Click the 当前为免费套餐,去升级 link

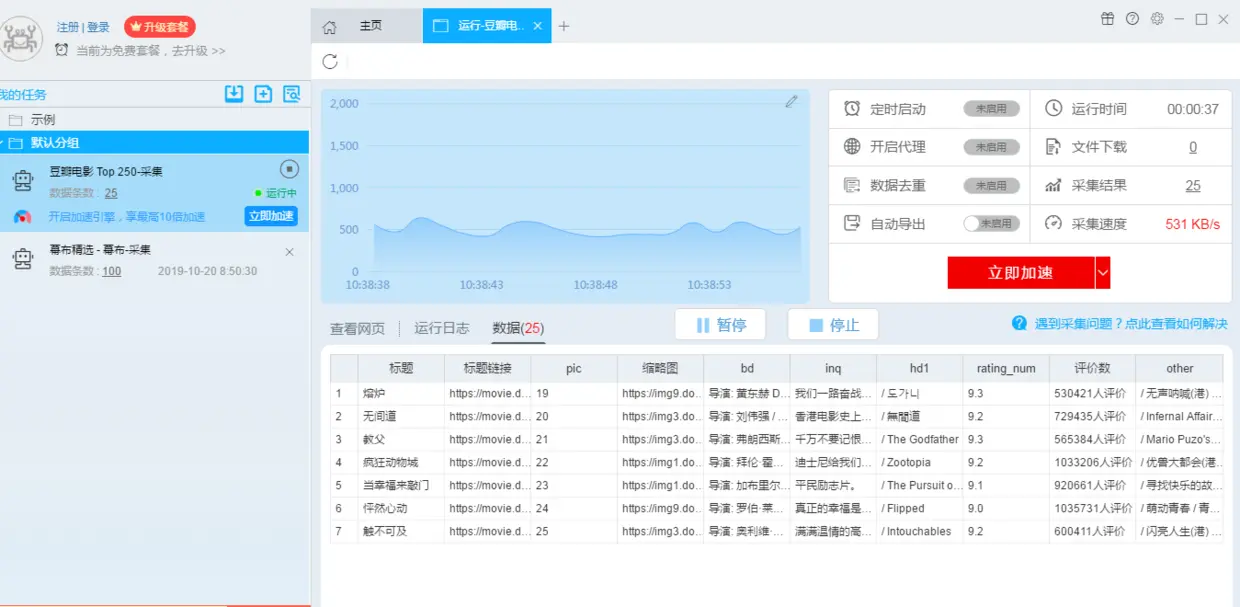pos(151,50)
